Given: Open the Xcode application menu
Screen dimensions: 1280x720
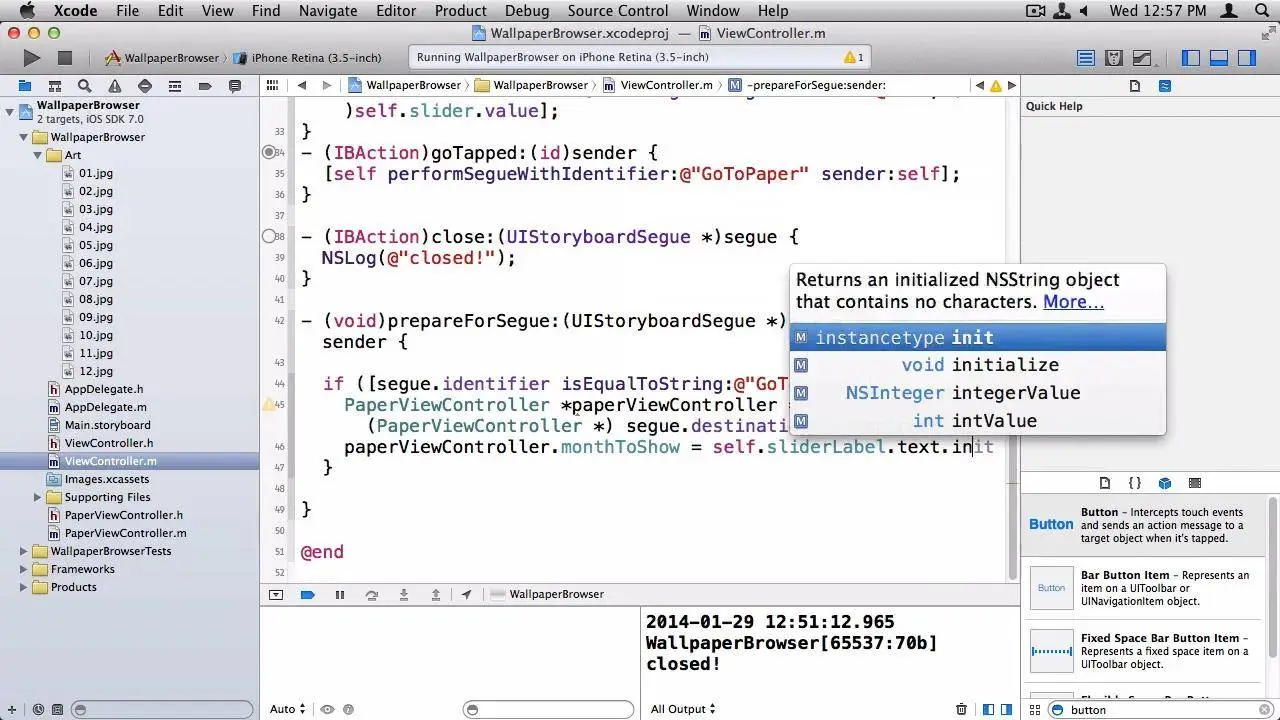Looking at the screenshot, I should pos(75,11).
